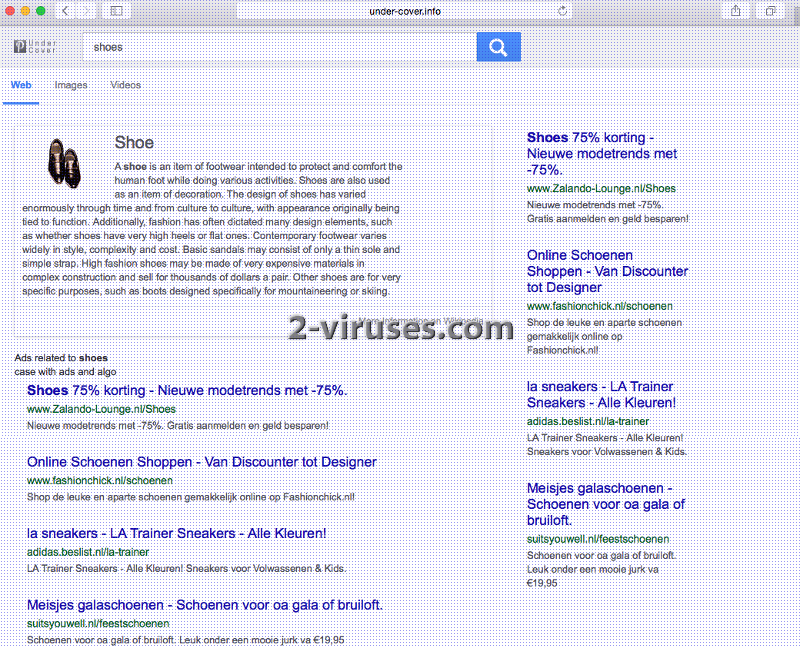The width and height of the screenshot is (800, 648).
Task: Open main-column 'Online Schoenen Shoppen' link
Action: click(x=202, y=462)
